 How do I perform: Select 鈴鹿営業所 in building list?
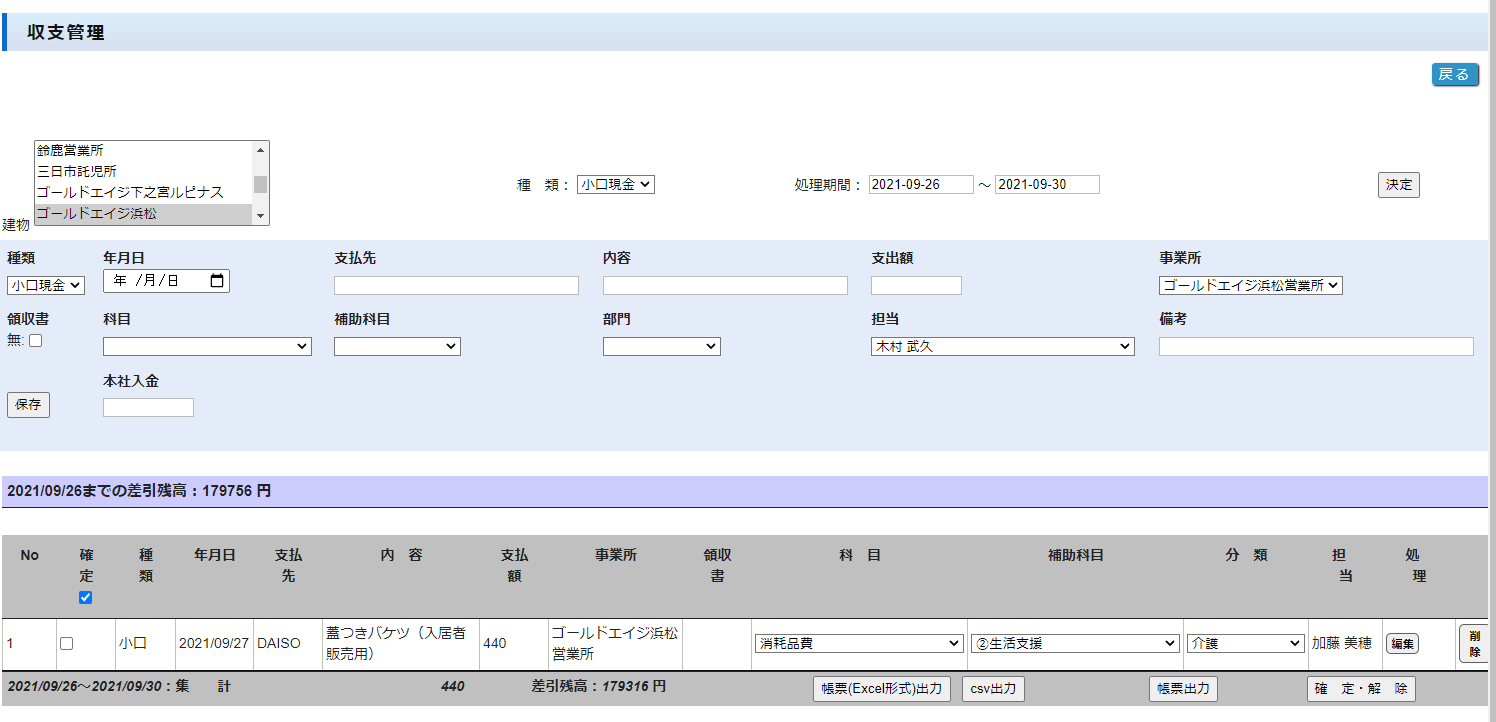144,150
